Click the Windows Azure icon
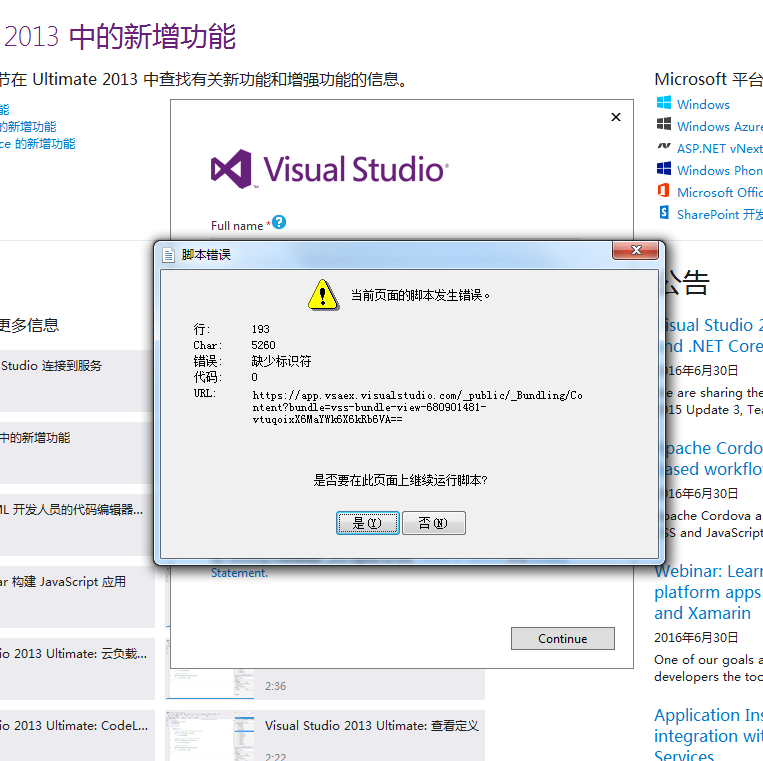Image resolution: width=763 pixels, height=761 pixels. 664,124
